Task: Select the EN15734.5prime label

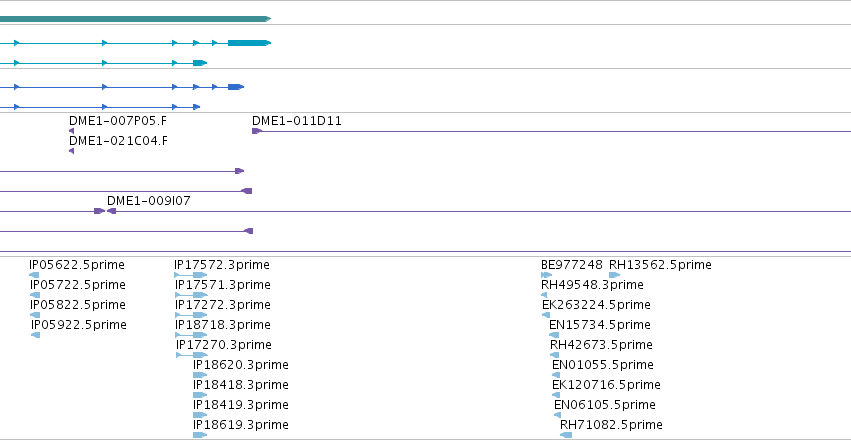Action: pos(599,324)
